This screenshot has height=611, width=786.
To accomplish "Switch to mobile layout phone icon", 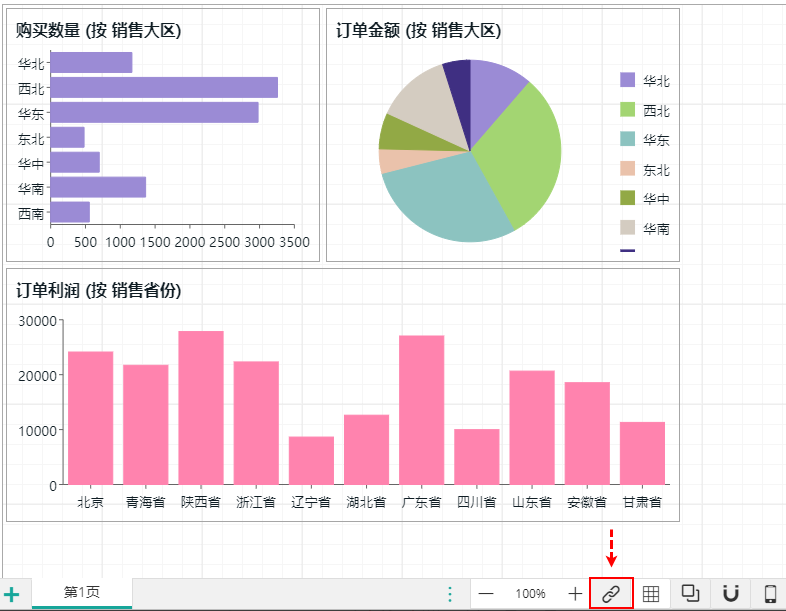I will (x=770, y=594).
